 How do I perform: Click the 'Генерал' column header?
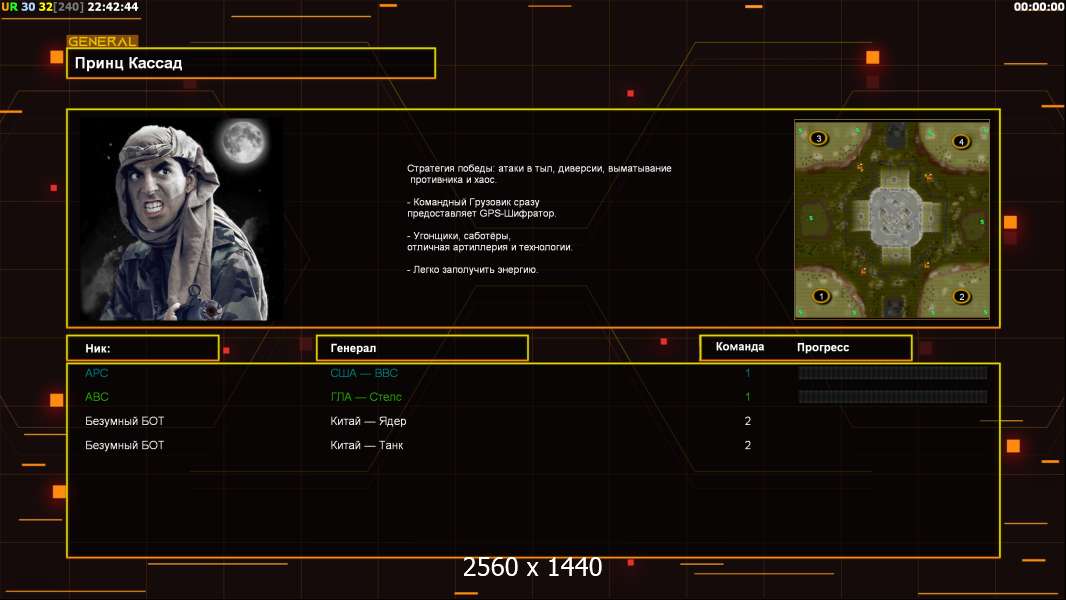[x=422, y=348]
